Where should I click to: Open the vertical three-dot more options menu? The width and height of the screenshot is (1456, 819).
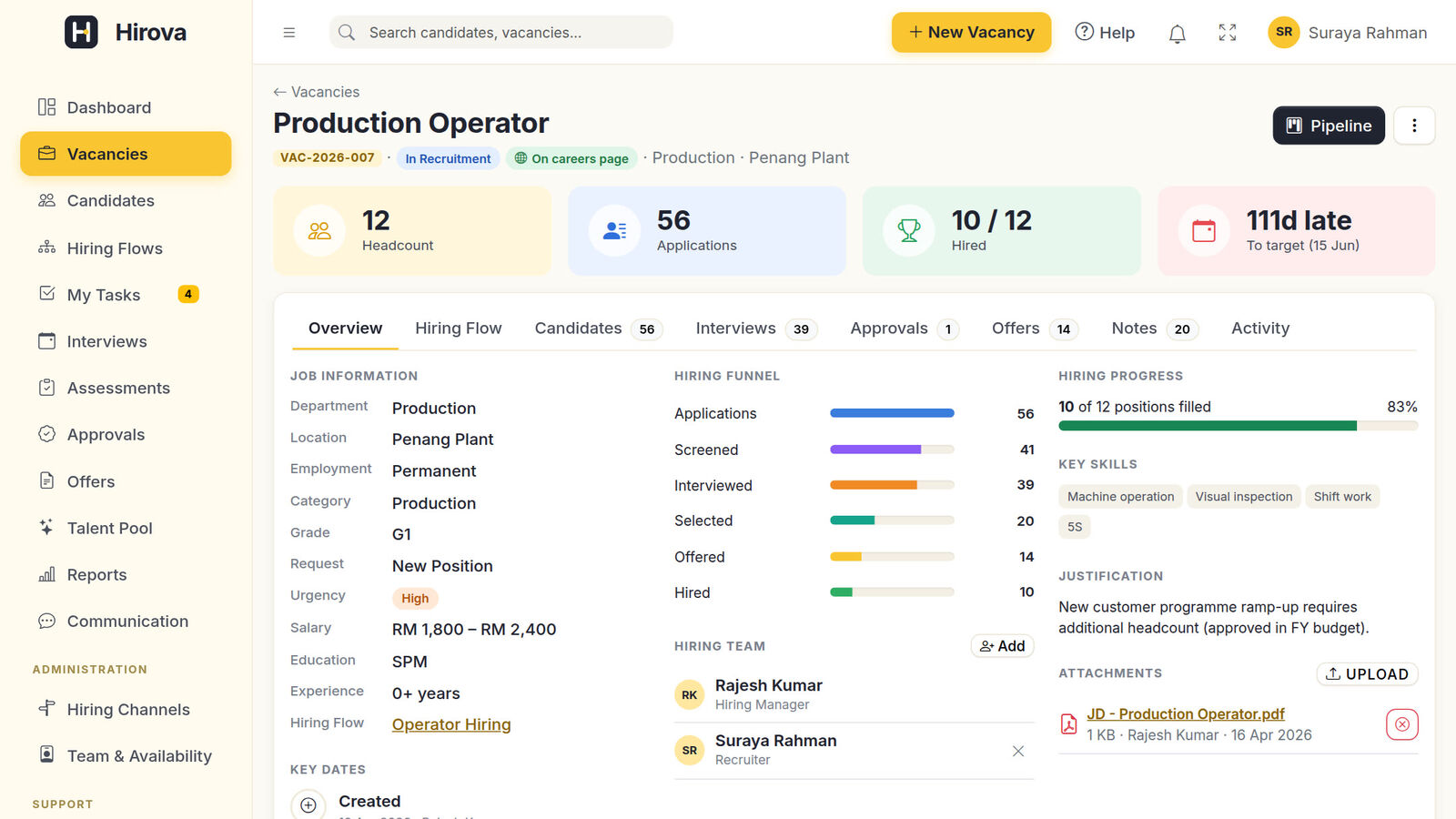[1414, 126]
